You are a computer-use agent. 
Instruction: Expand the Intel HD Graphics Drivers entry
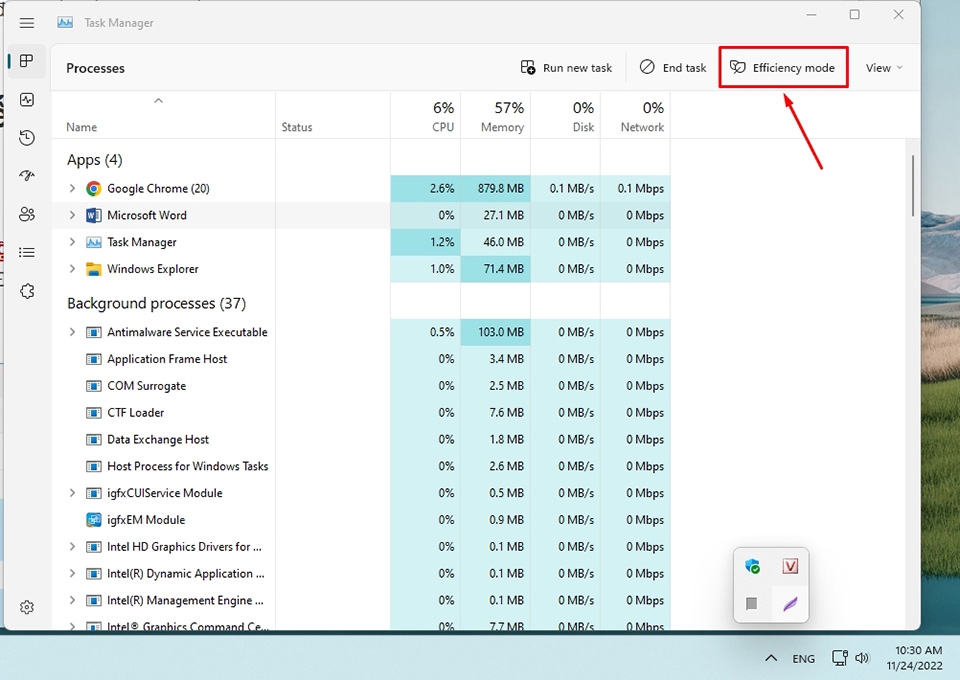pos(70,546)
